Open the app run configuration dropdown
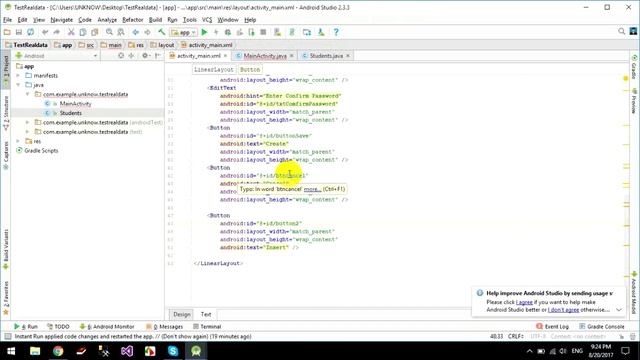The image size is (640, 360). point(184,32)
